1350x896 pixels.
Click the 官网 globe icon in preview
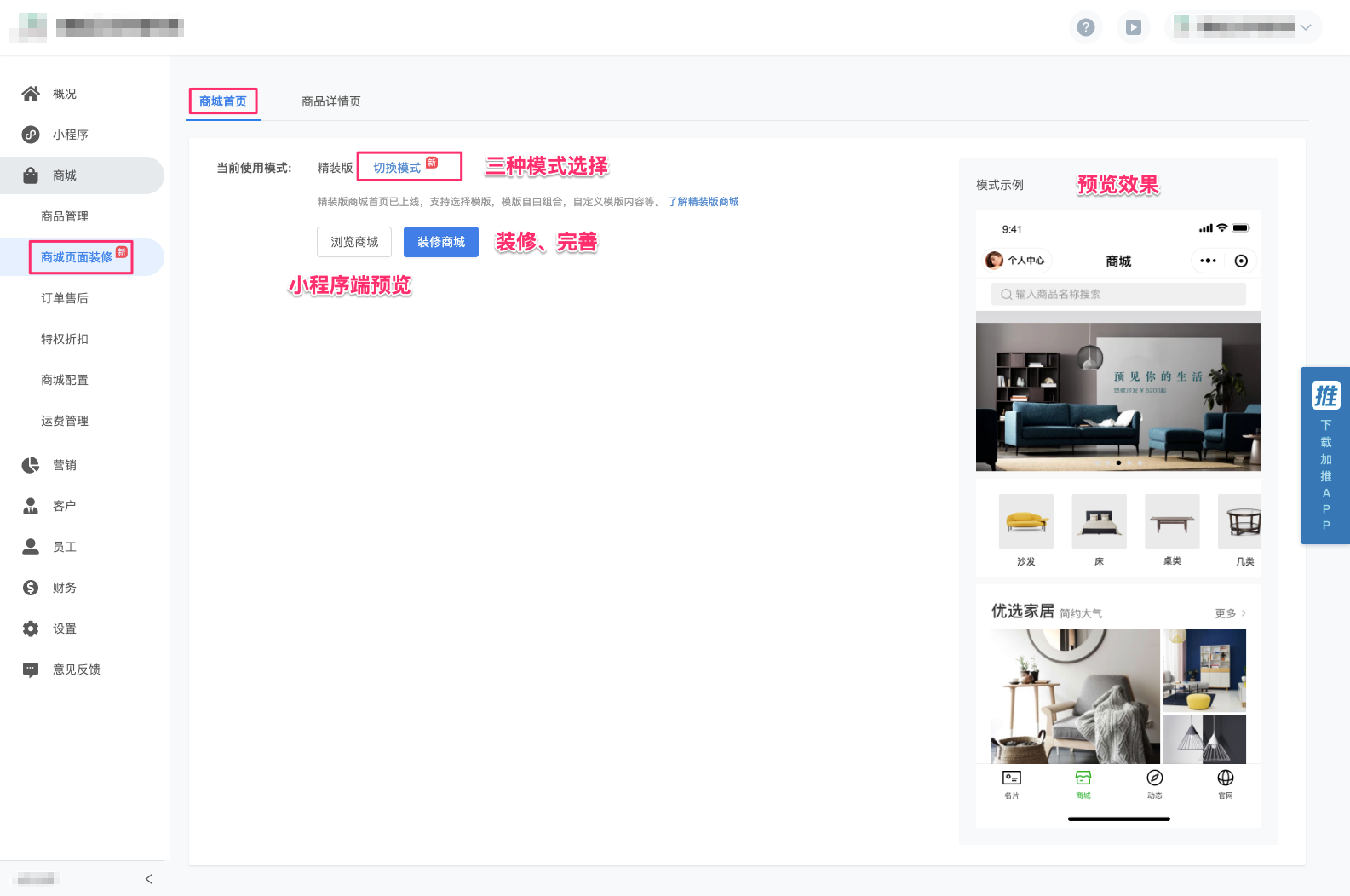(1226, 778)
